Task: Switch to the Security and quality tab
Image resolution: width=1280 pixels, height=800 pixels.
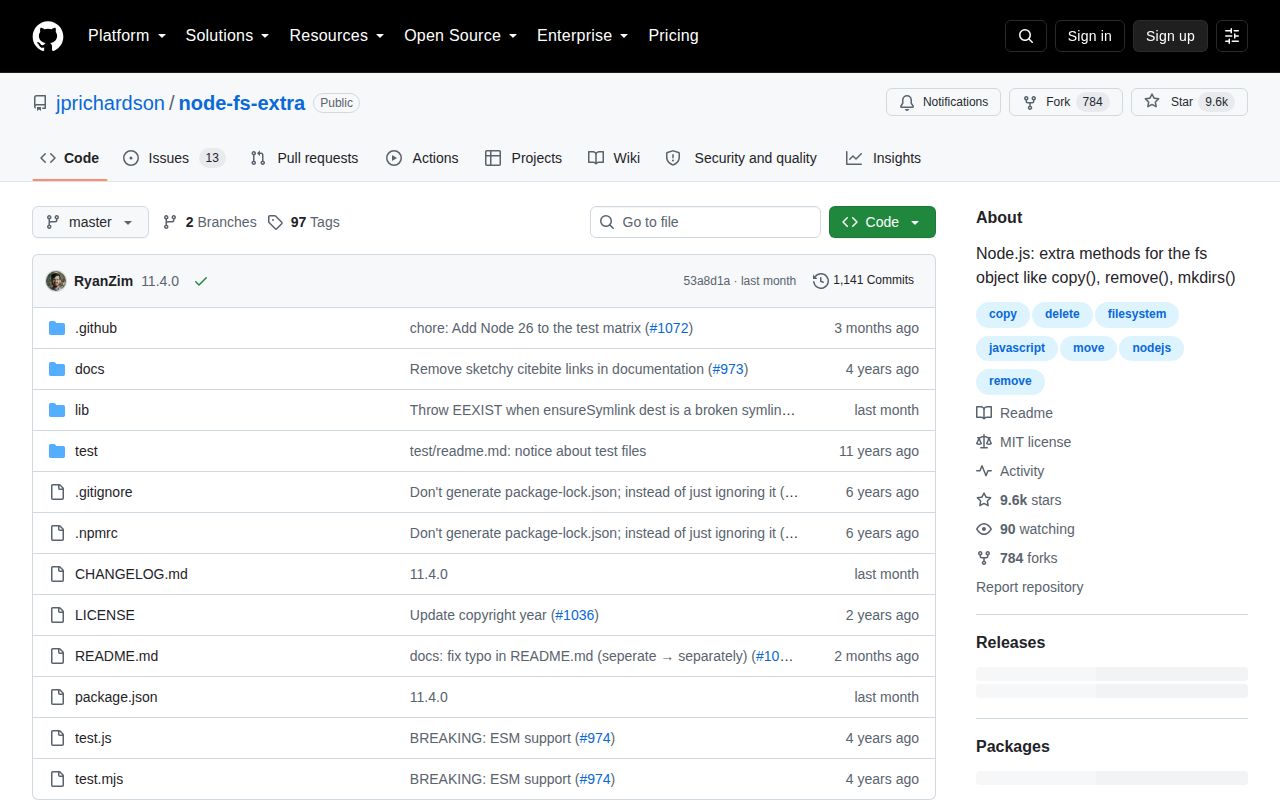Action: click(x=741, y=158)
